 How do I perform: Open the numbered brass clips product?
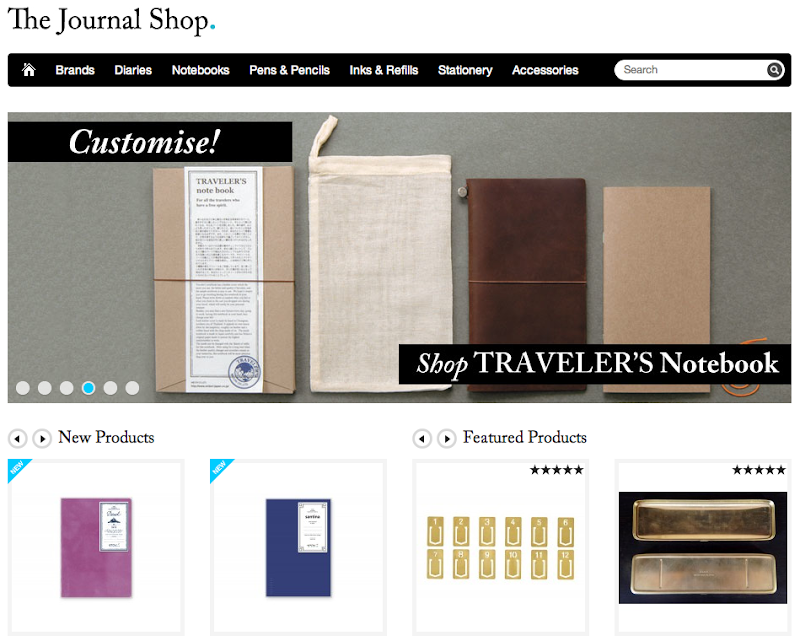coord(501,547)
